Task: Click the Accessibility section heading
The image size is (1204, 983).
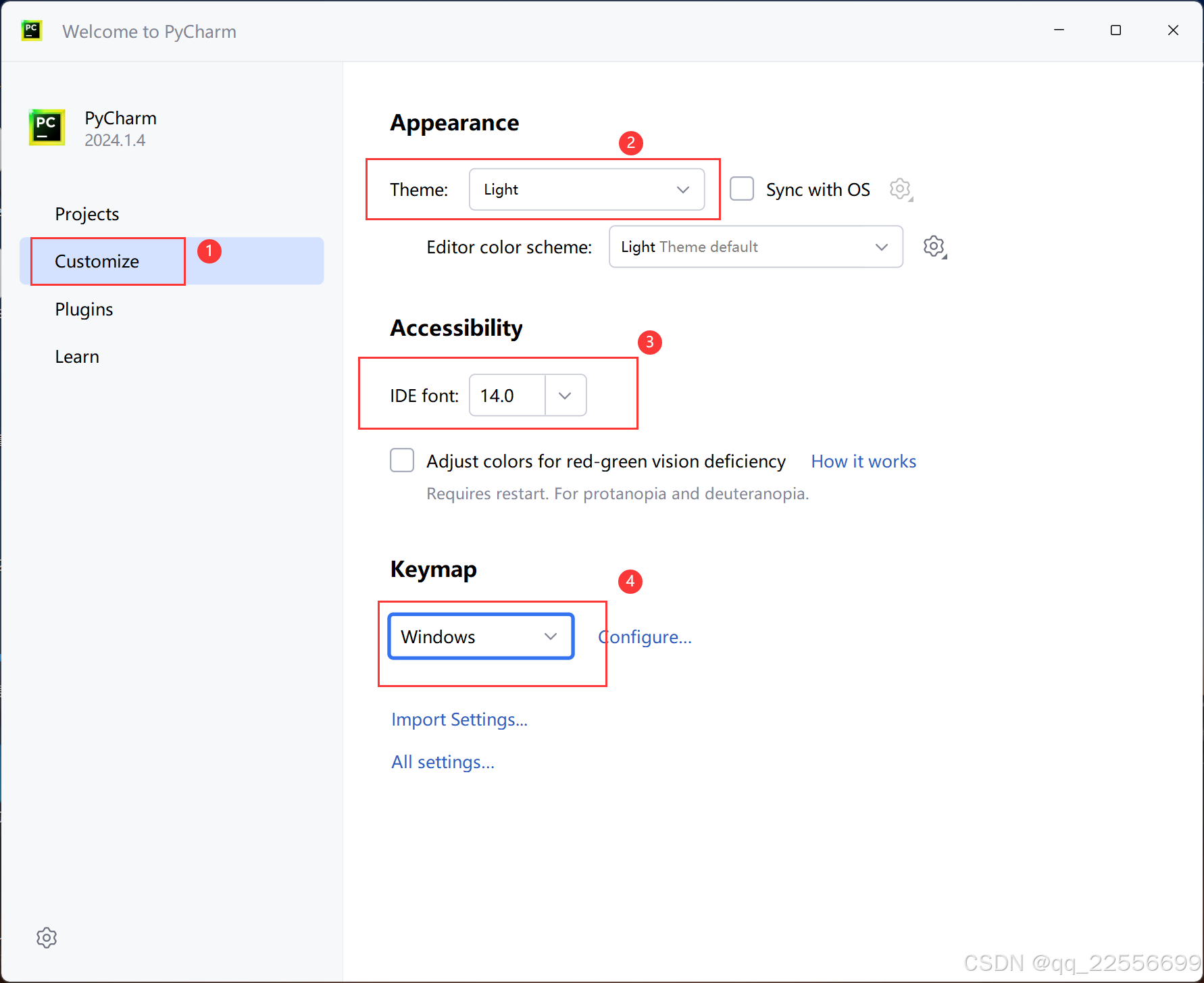Action: 456,328
